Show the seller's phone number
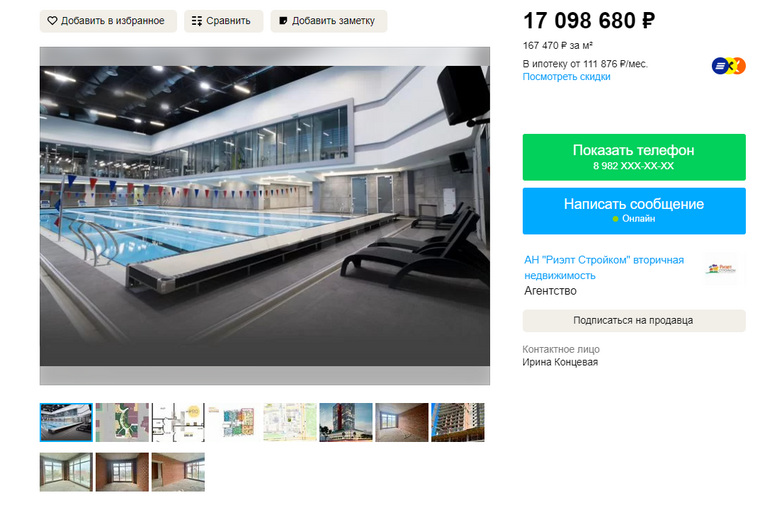 point(634,157)
